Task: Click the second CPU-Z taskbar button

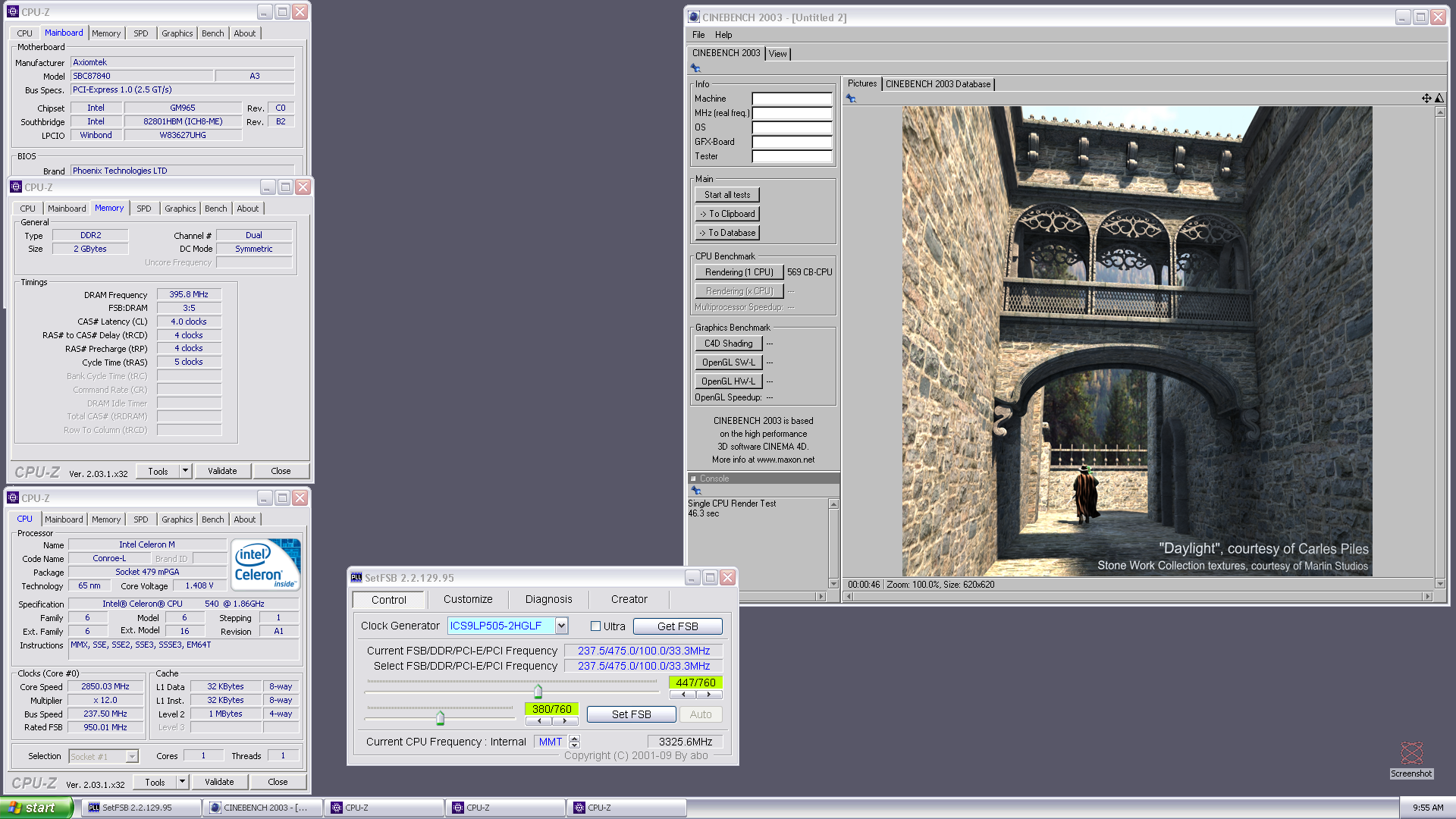Action: click(x=506, y=808)
